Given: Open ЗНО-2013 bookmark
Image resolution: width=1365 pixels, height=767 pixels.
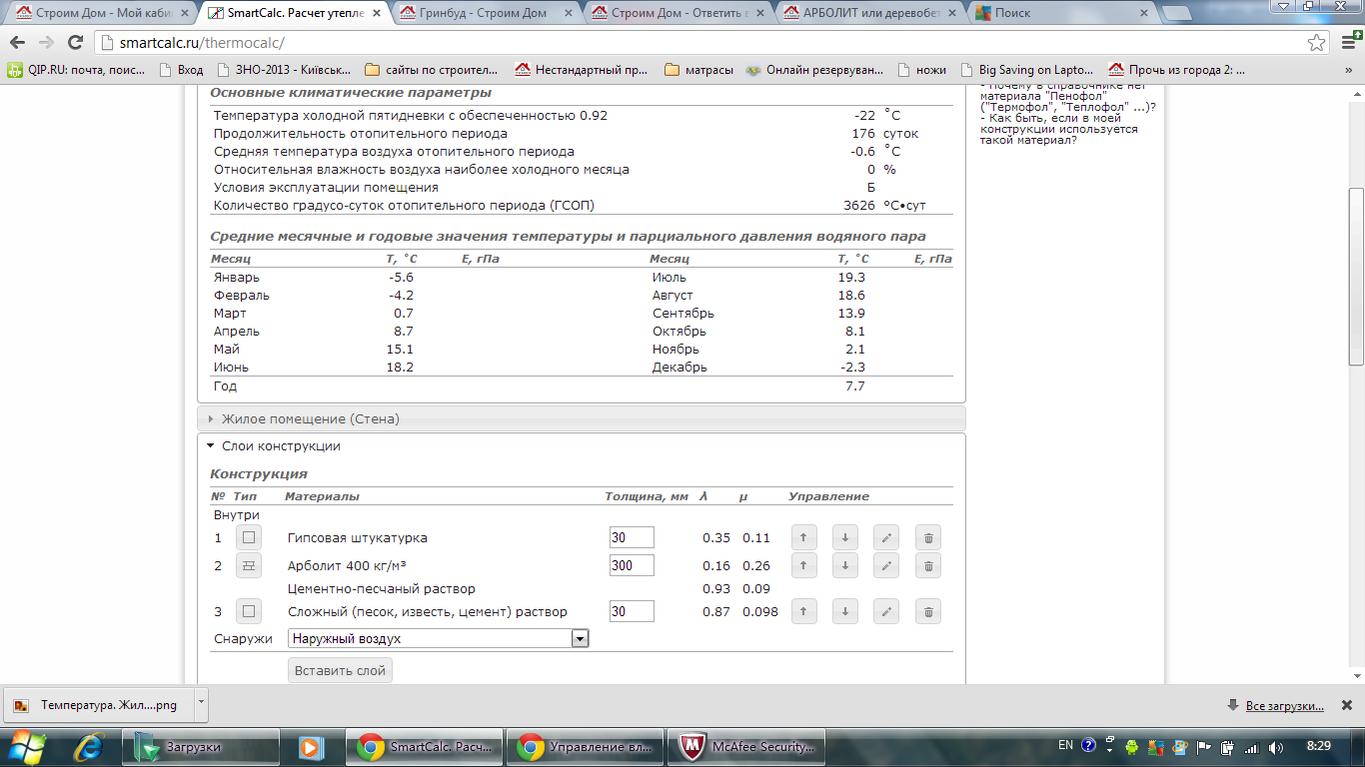Looking at the screenshot, I should (x=283, y=70).
